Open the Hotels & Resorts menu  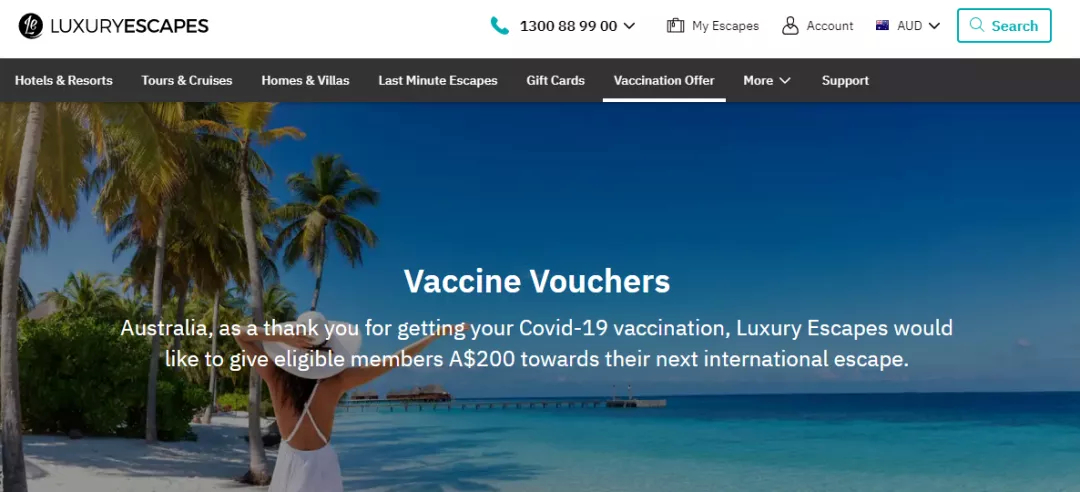(63, 81)
